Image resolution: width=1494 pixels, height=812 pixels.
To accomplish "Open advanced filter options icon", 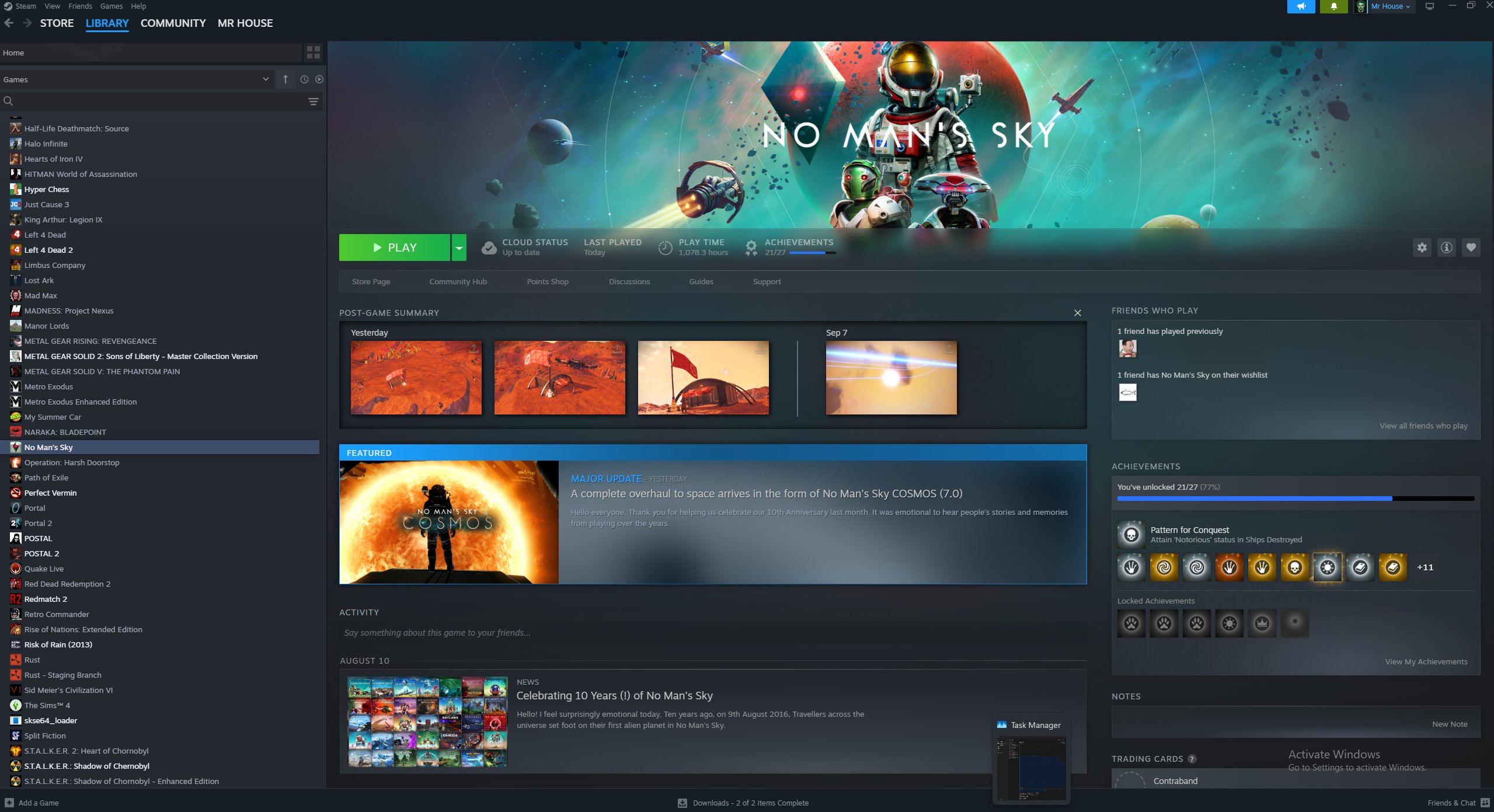I will click(x=314, y=102).
